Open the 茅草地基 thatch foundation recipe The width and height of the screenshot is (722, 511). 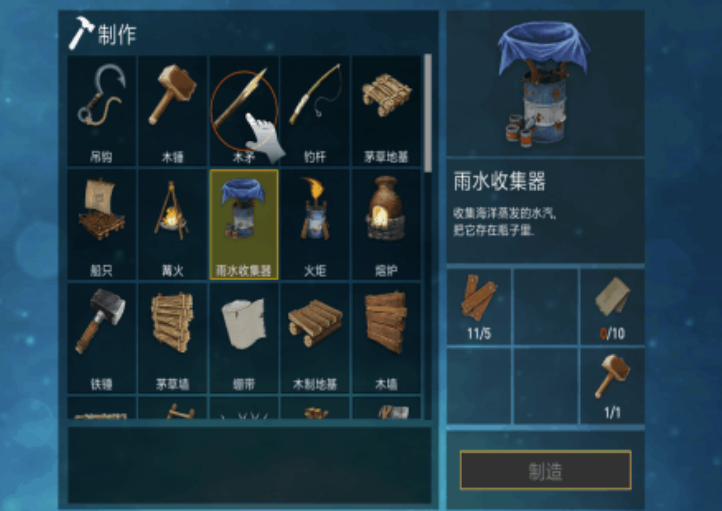point(386,111)
